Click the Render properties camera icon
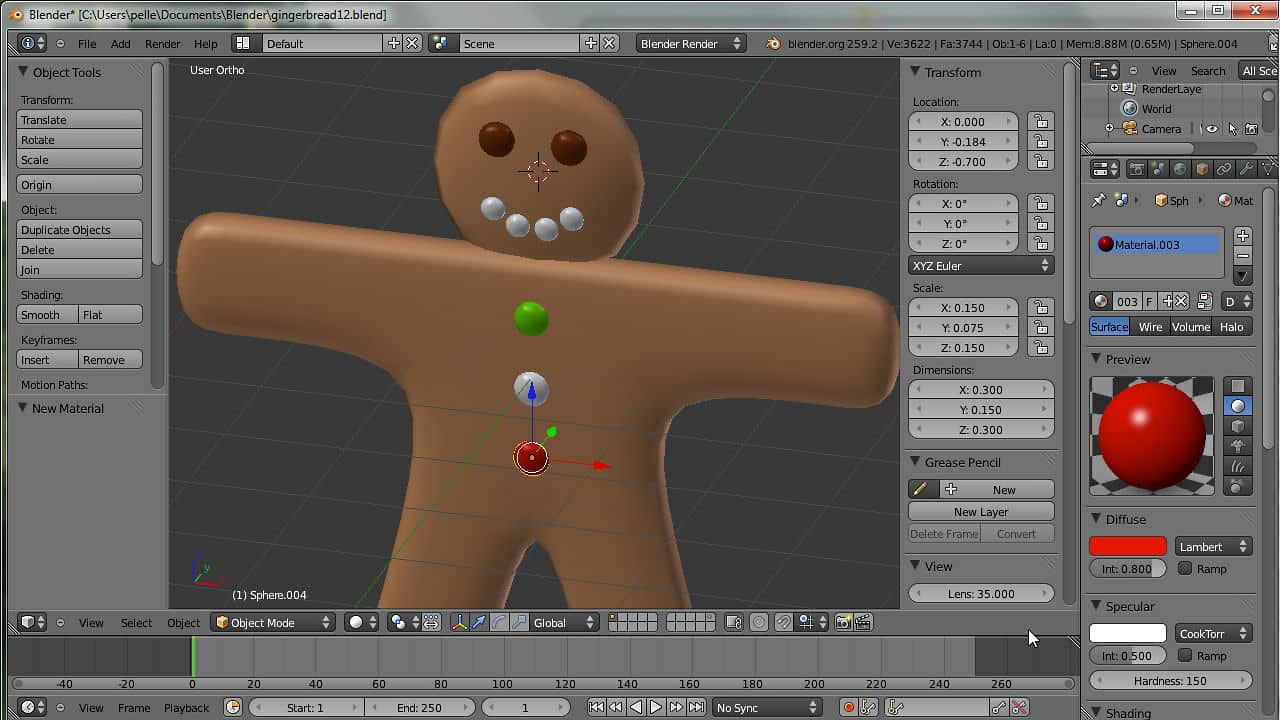This screenshot has width=1280, height=720. 1136,170
